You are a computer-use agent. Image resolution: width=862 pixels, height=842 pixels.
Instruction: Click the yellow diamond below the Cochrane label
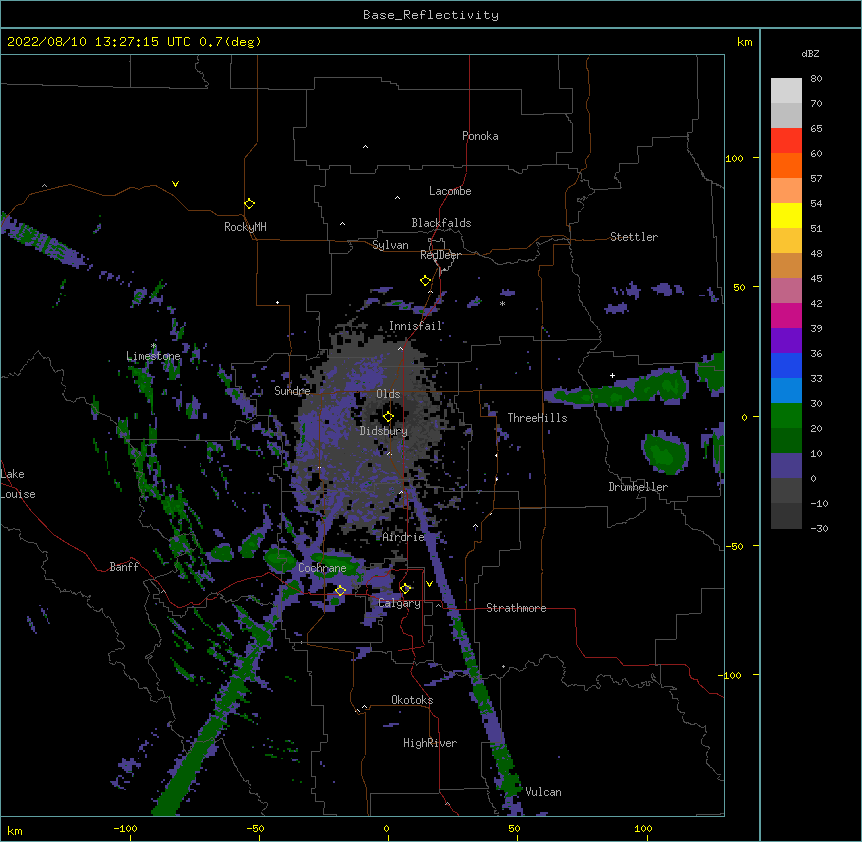[x=340, y=591]
